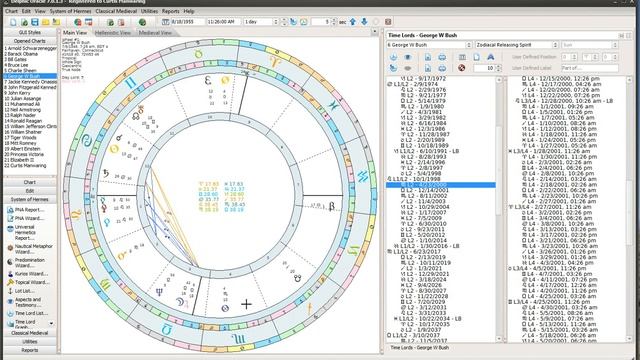Open Aspects and Testimony

[24, 302]
